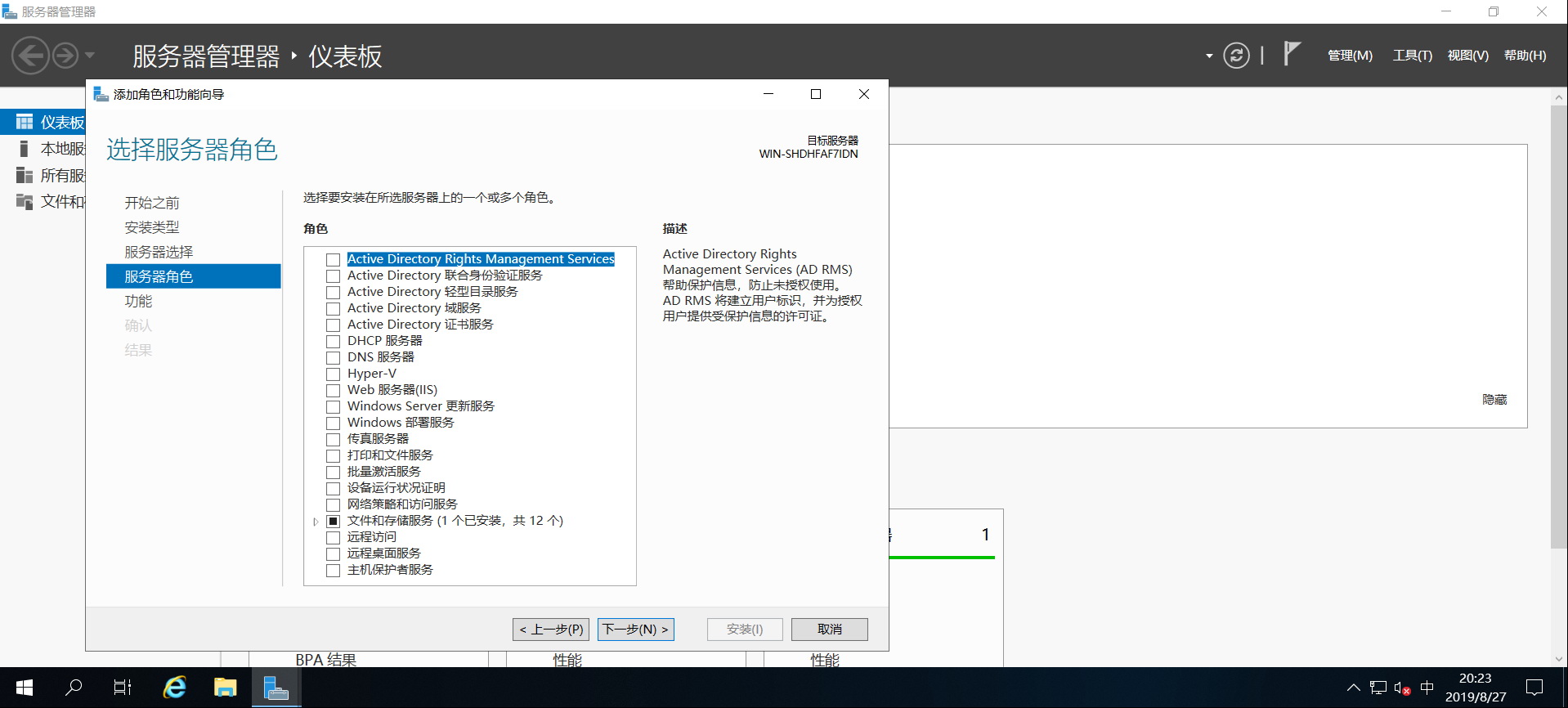This screenshot has width=1568, height=708.
Task: Click the Back arrow in Server Manager header
Action: (31, 56)
